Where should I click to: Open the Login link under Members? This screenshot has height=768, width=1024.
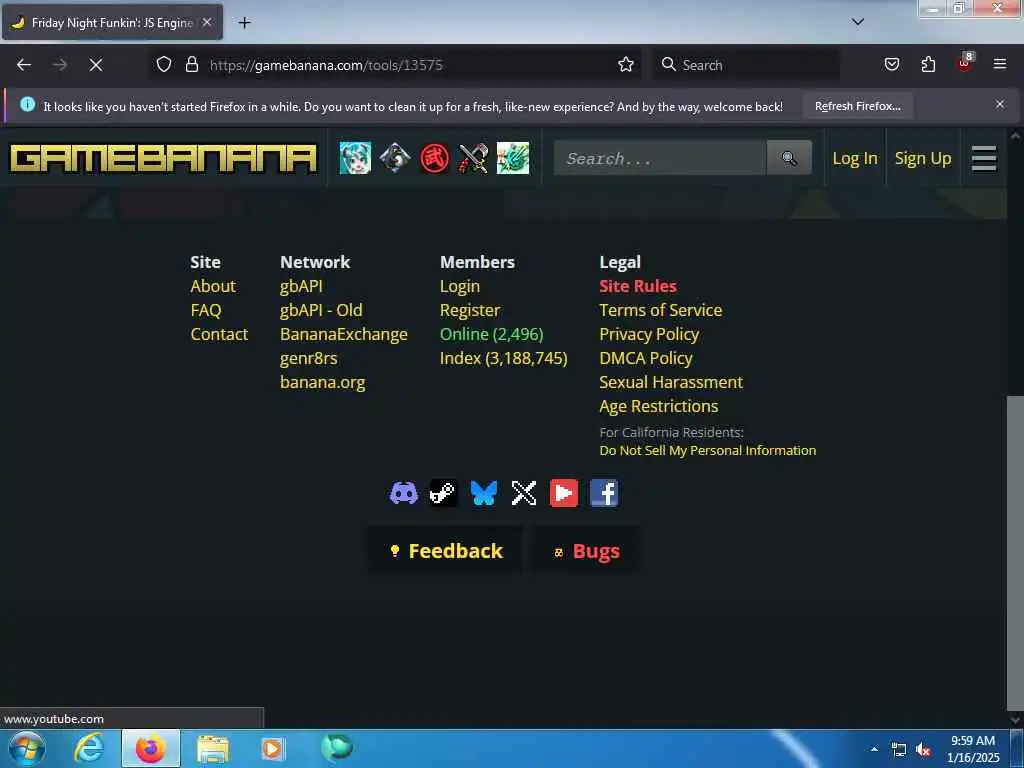tap(460, 286)
